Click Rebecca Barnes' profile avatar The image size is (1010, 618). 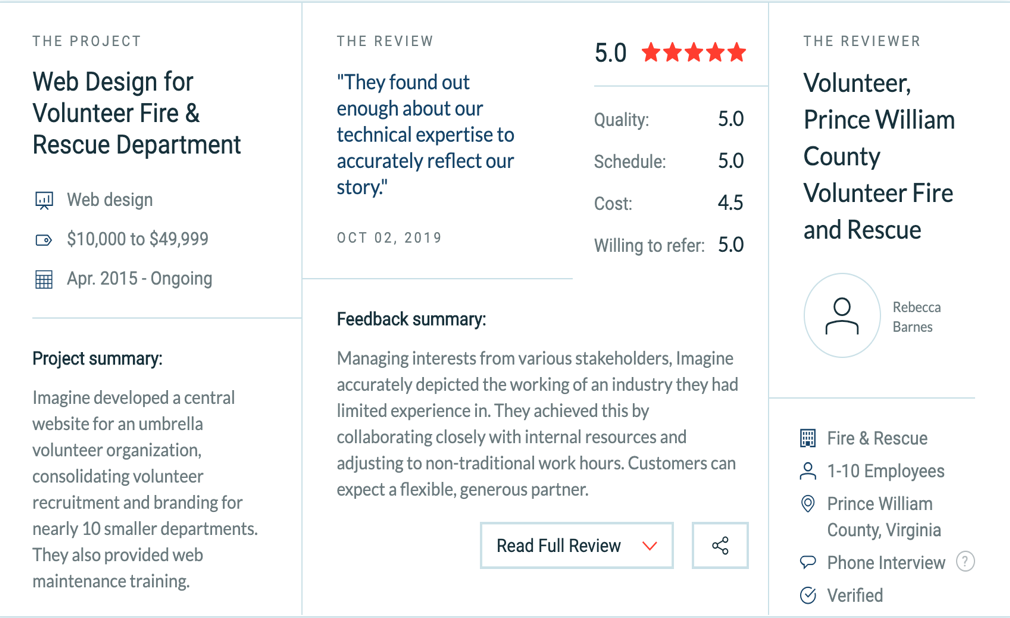coord(842,316)
